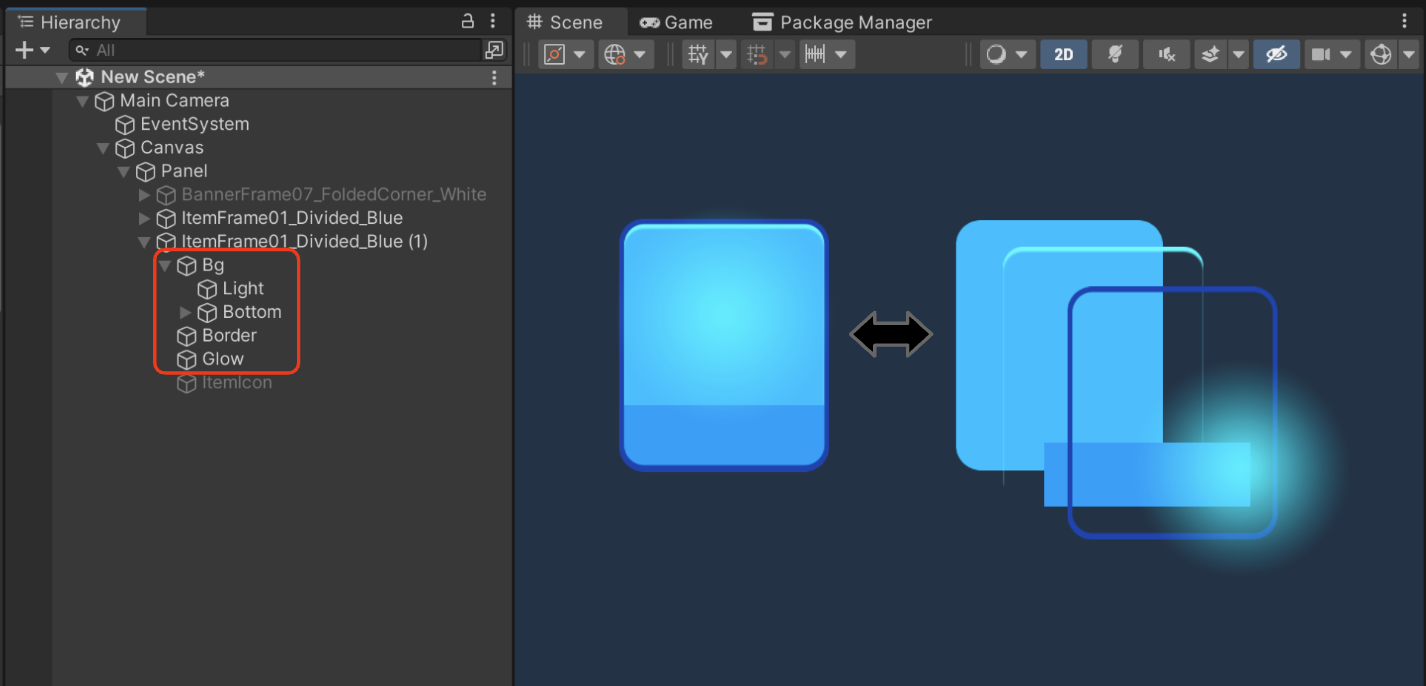The height and width of the screenshot is (686, 1426).
Task: Click the Hierarchy panel lock icon
Action: tap(467, 21)
